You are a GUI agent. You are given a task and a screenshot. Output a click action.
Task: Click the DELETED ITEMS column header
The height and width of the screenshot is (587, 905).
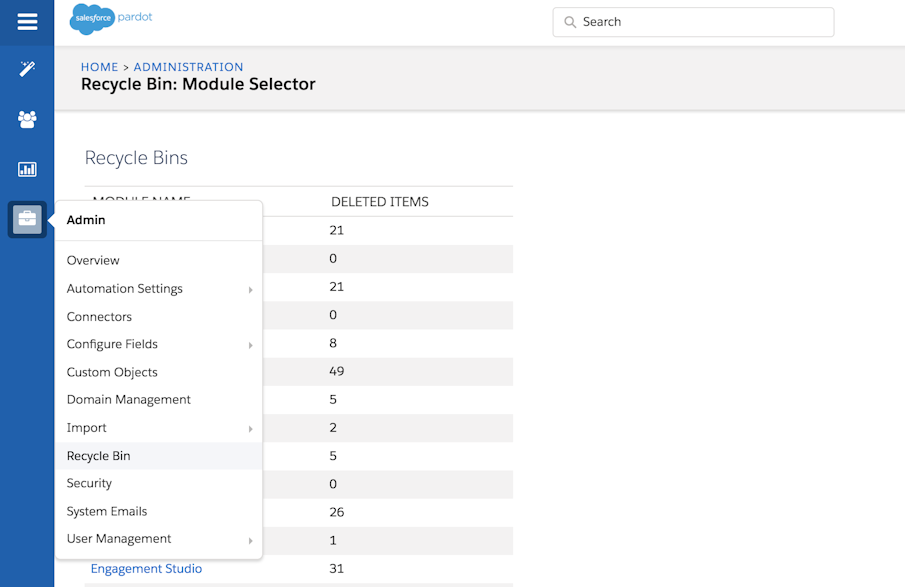tap(380, 202)
